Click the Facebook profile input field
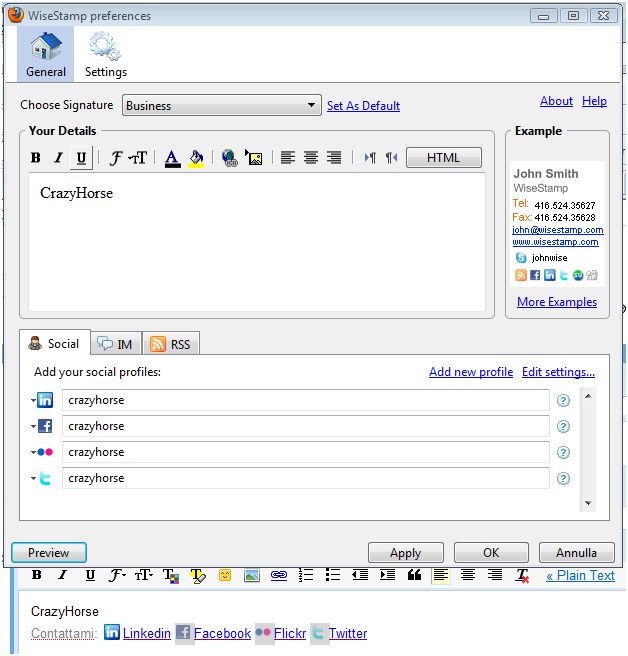This screenshot has width=628, height=656. tap(305, 427)
